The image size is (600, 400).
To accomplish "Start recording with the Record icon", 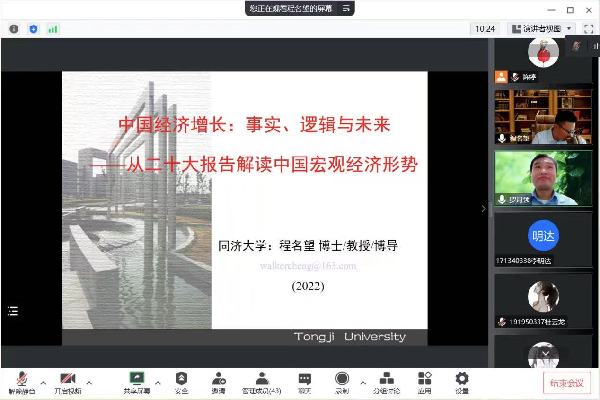I will (x=342, y=380).
